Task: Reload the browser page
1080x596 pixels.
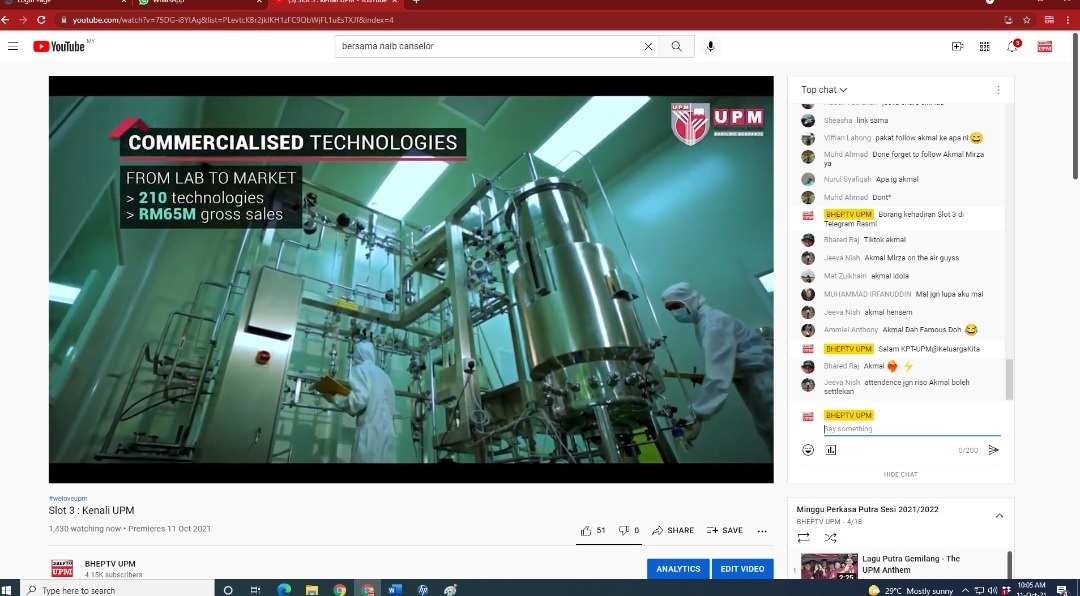Action: [41, 20]
